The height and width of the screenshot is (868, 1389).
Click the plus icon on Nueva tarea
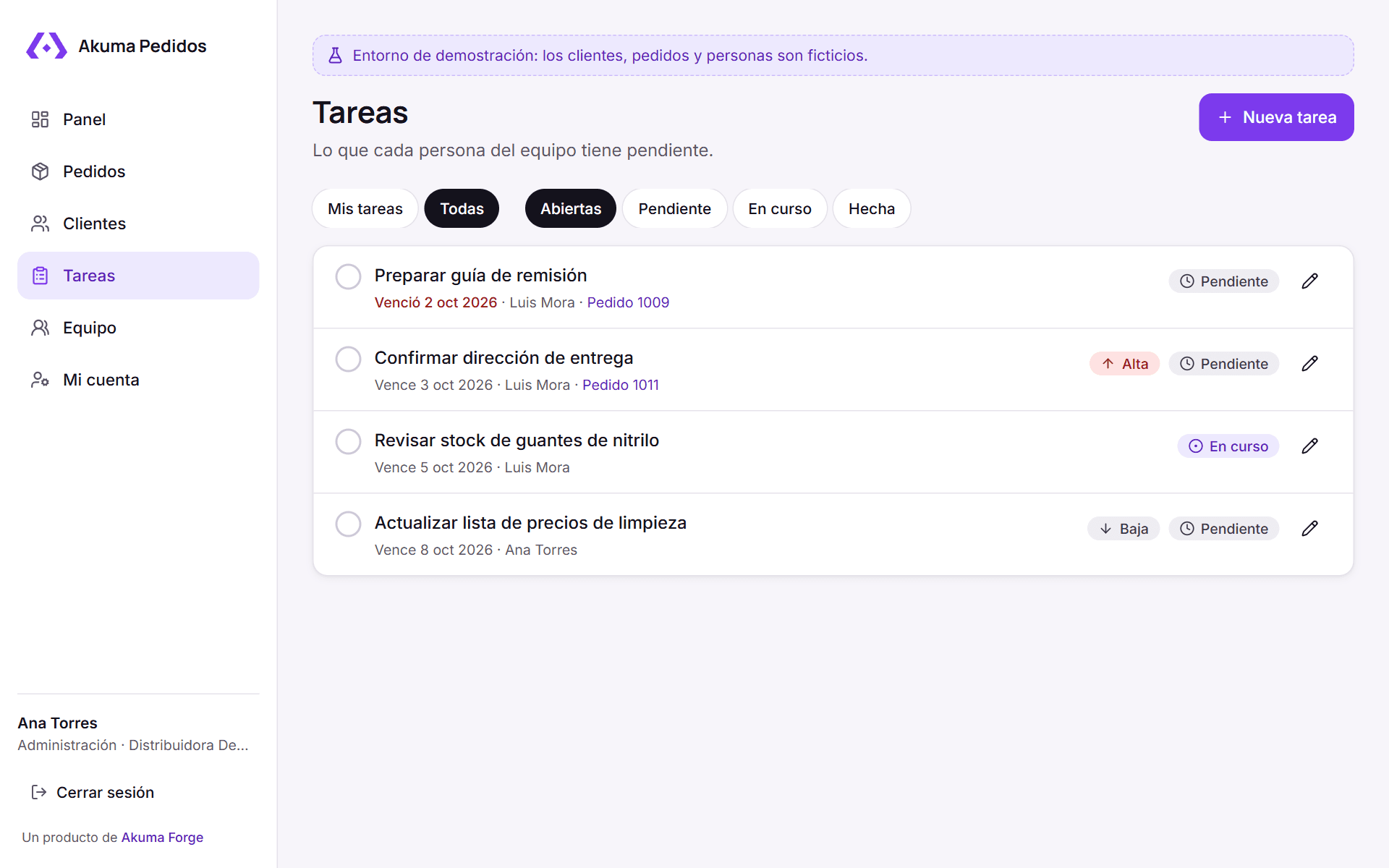tap(1225, 117)
